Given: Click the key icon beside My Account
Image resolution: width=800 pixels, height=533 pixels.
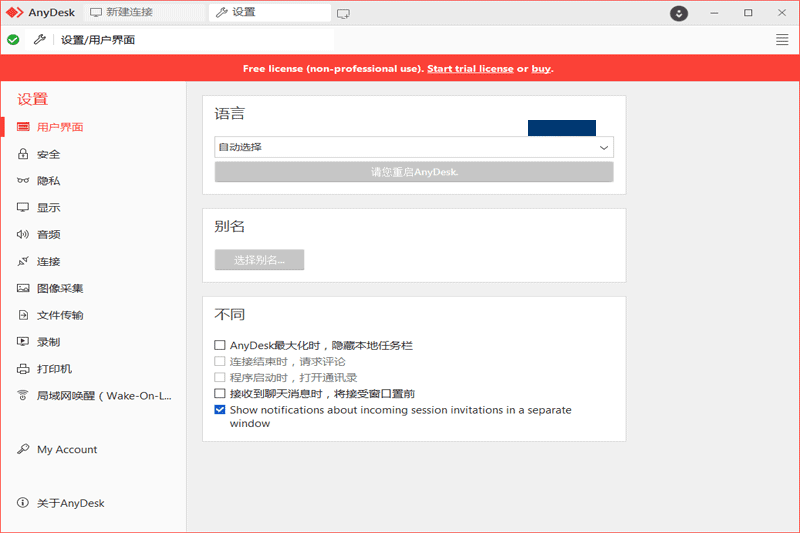Looking at the screenshot, I should [23, 450].
